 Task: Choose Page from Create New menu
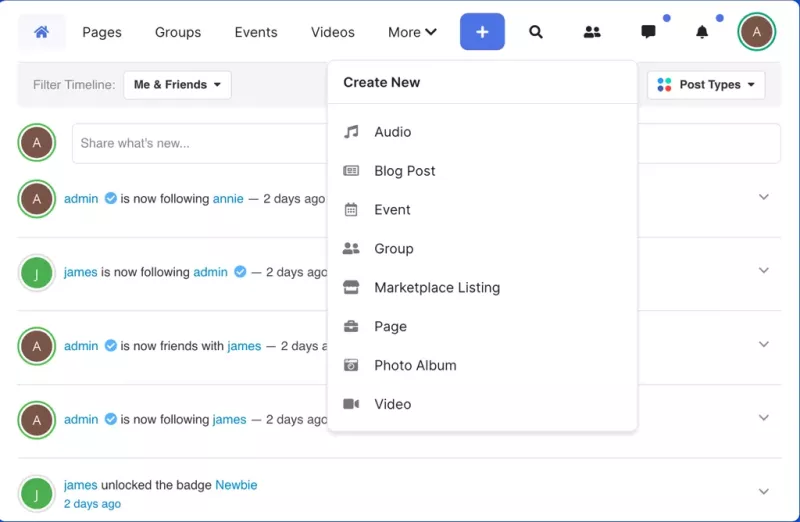click(x=482, y=326)
